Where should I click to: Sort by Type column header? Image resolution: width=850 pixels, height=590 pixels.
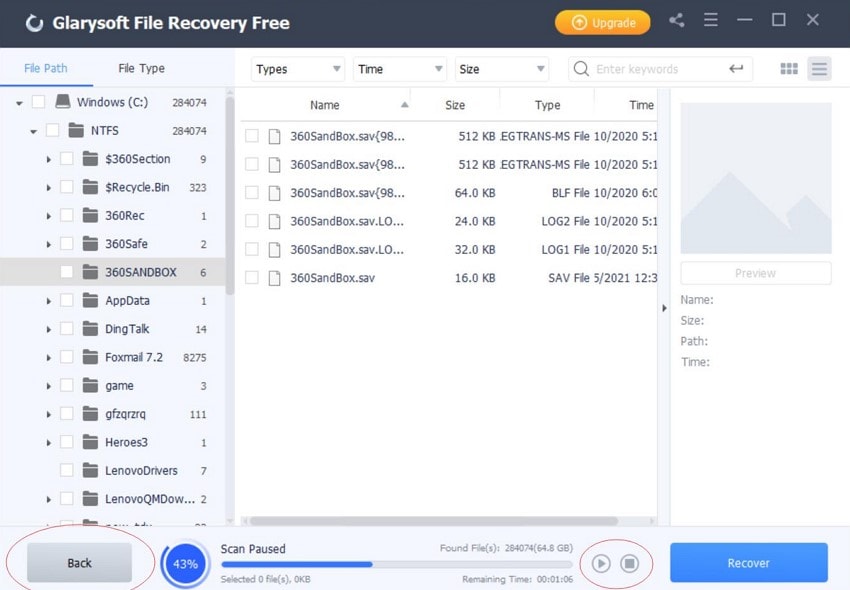pos(548,105)
